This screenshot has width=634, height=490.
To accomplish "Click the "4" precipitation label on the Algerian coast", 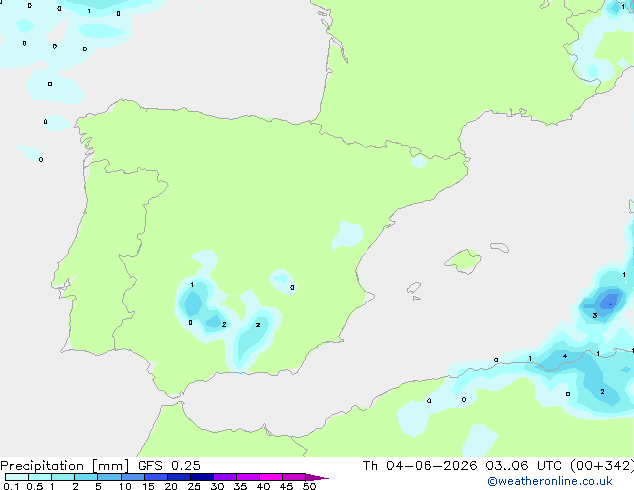I will click(x=565, y=356).
